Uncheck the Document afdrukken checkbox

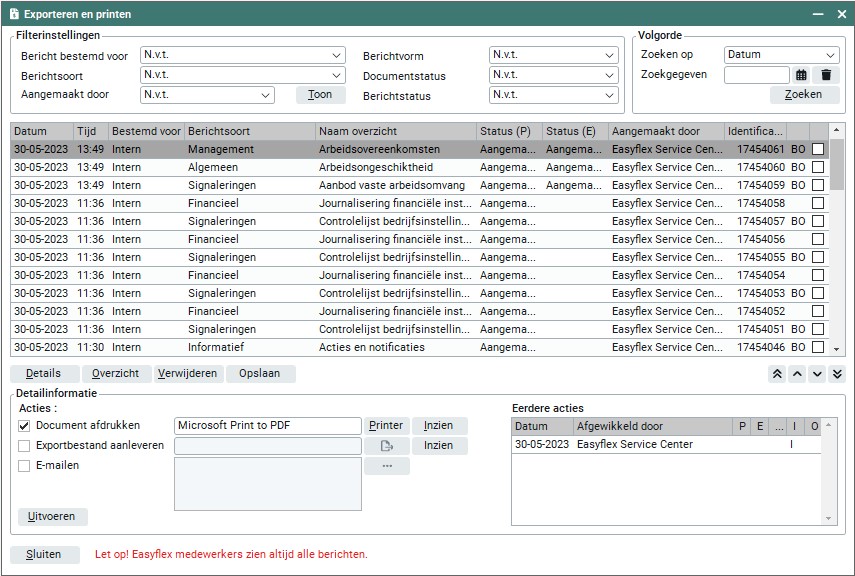[x=25, y=426]
